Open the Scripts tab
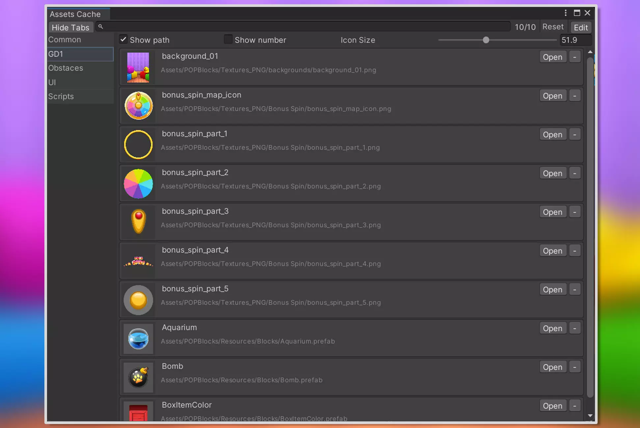Image resolution: width=640 pixels, height=428 pixels. [80, 97]
